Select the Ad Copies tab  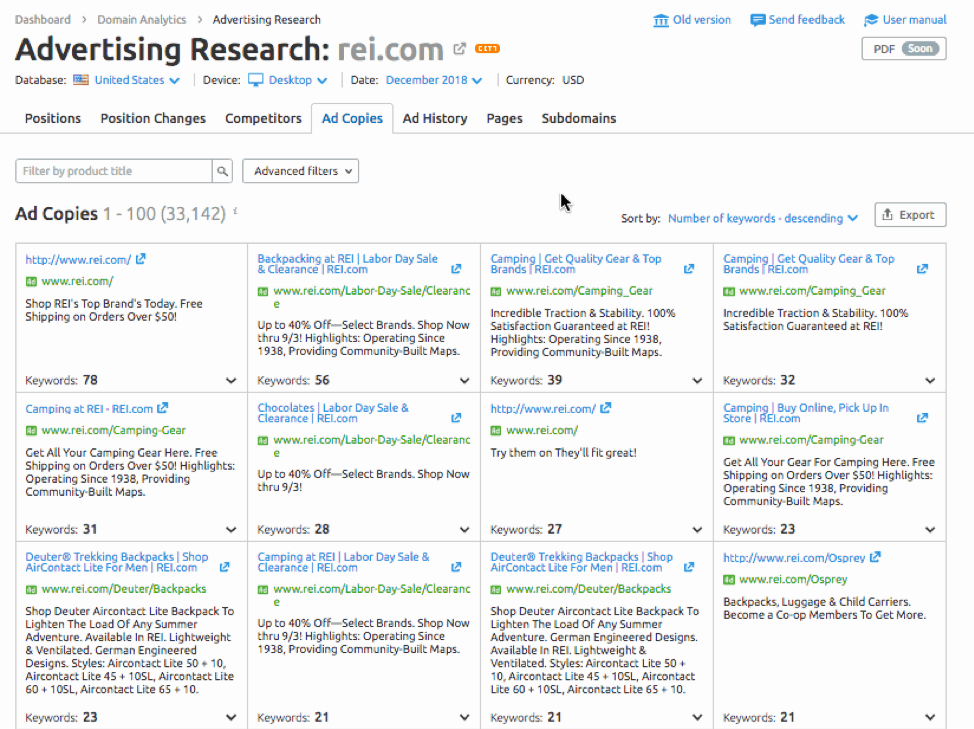point(352,119)
